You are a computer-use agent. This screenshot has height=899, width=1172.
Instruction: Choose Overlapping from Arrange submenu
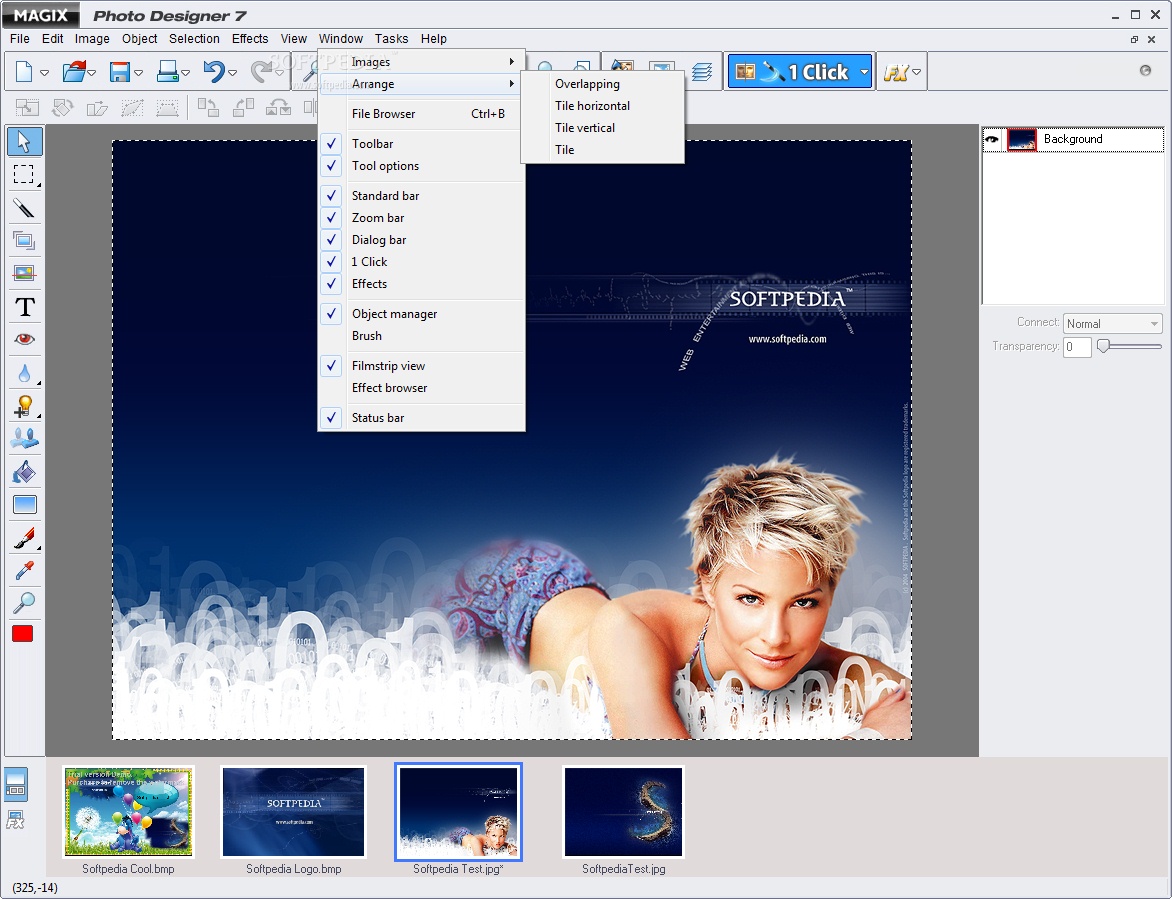[602, 84]
